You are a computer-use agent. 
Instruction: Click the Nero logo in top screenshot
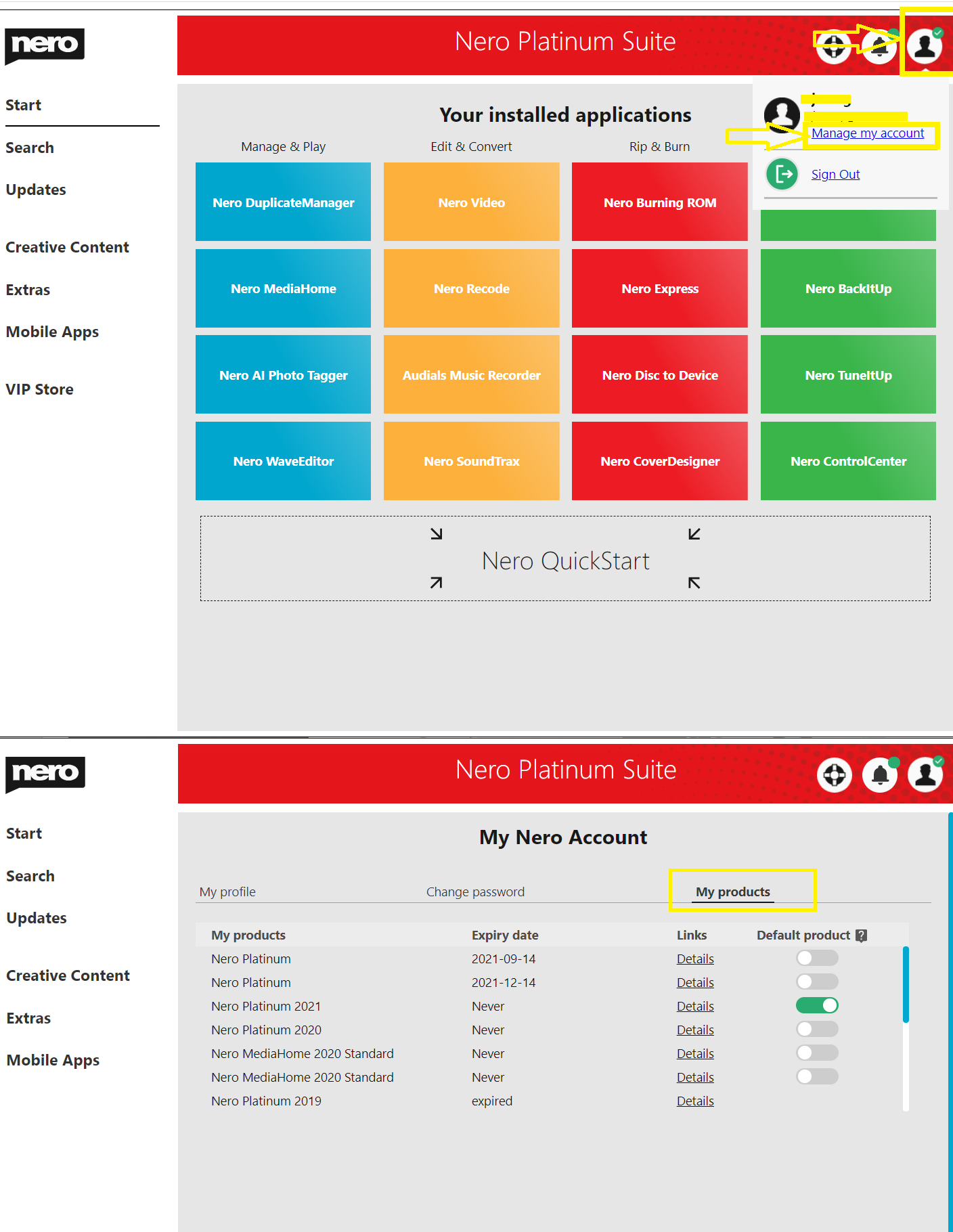[x=45, y=45]
